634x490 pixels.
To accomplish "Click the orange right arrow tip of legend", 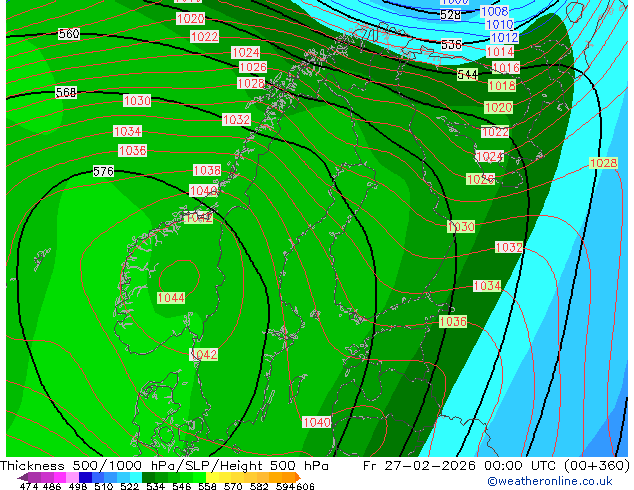I will (298, 477).
